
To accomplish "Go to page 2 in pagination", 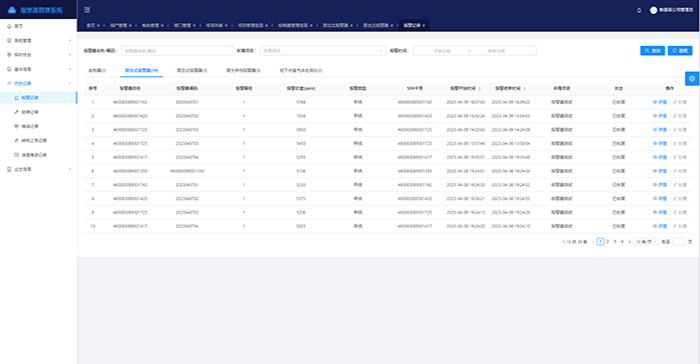I will (x=608, y=242).
